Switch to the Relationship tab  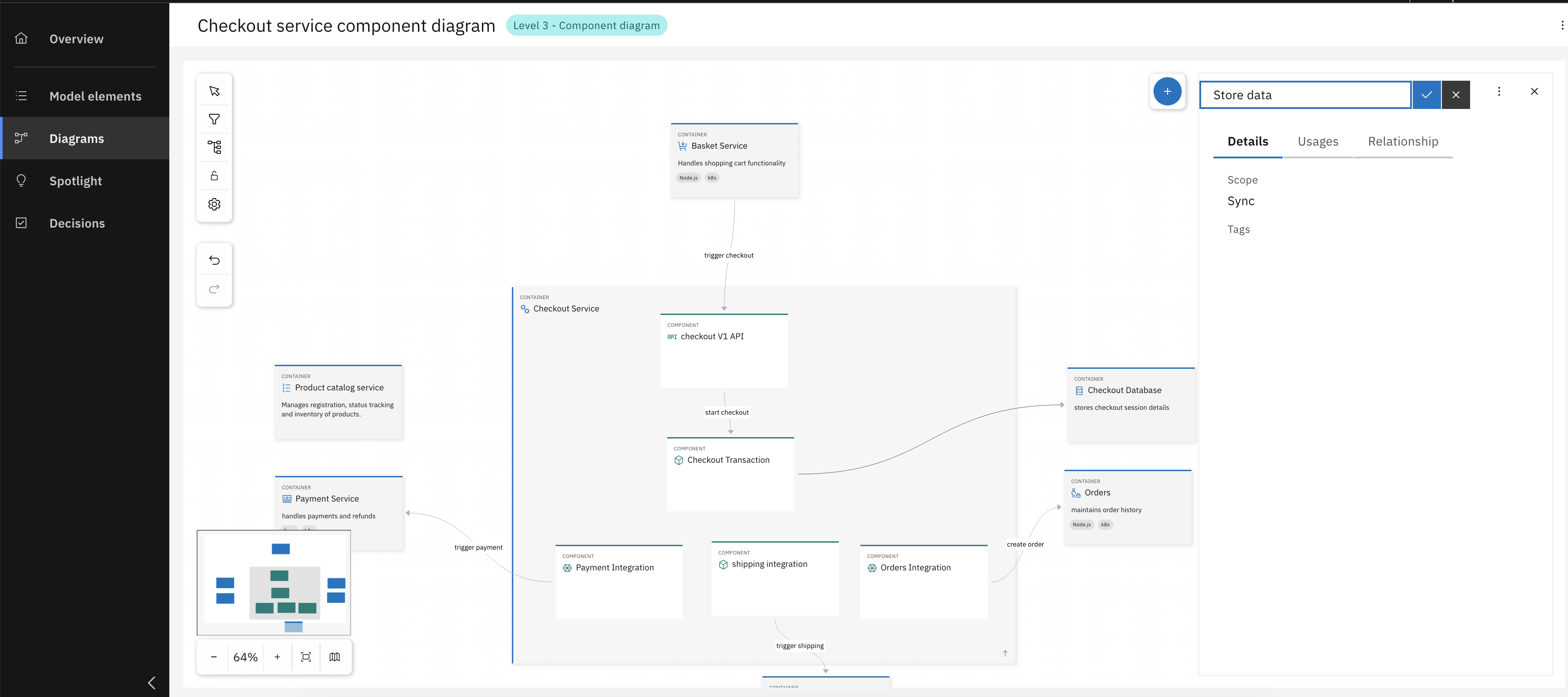[1403, 142]
